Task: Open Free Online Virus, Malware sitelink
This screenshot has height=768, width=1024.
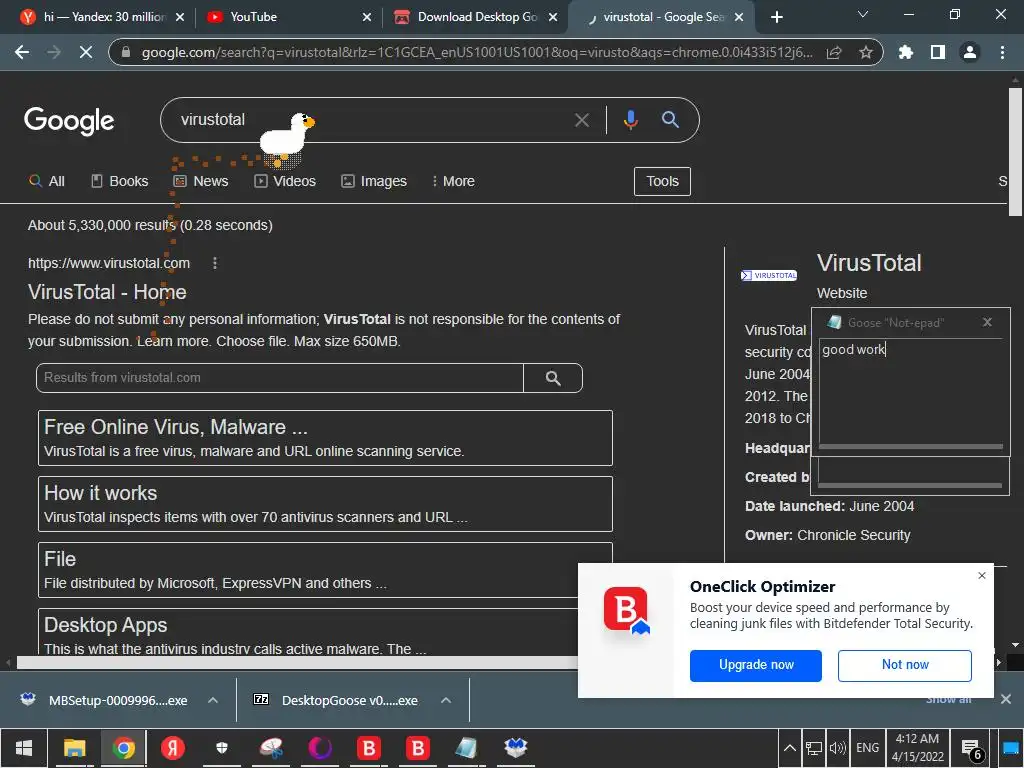Action: 176,427
